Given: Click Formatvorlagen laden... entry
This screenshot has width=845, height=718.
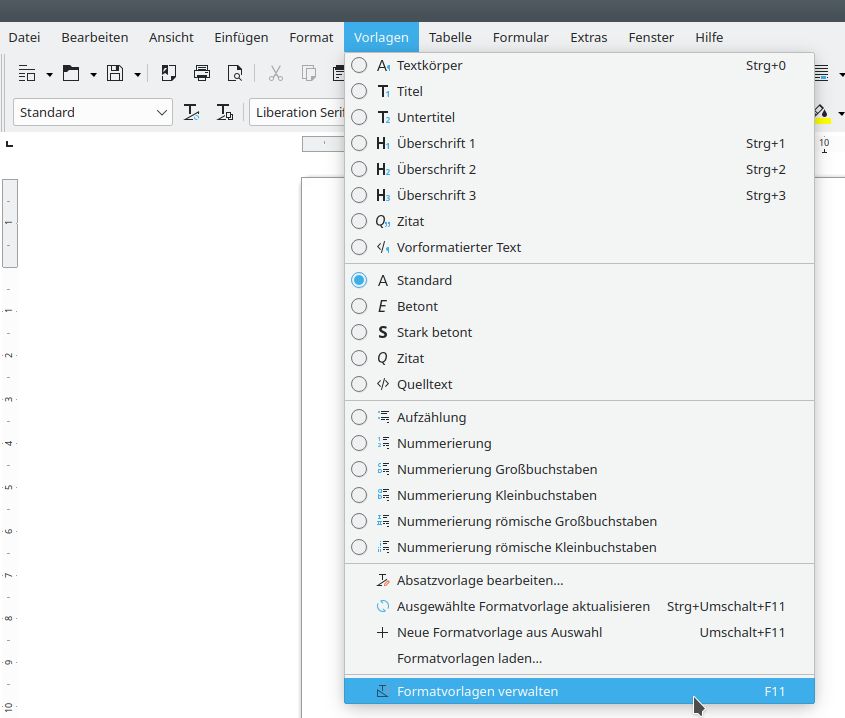Looking at the screenshot, I should tap(469, 658).
